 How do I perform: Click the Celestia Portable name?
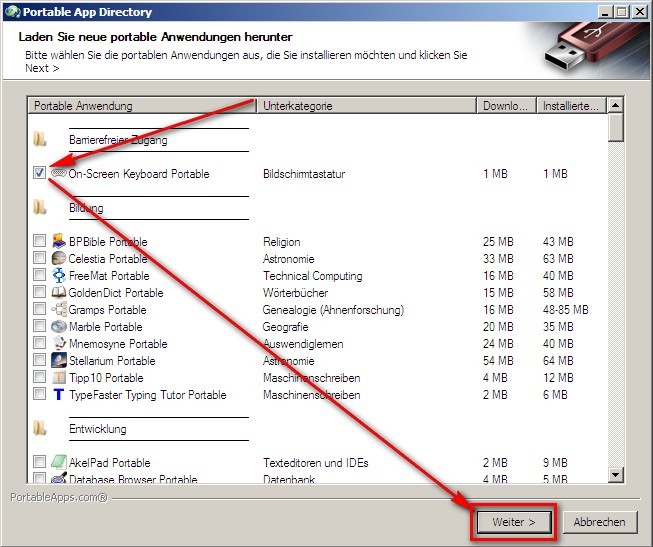click(108, 259)
